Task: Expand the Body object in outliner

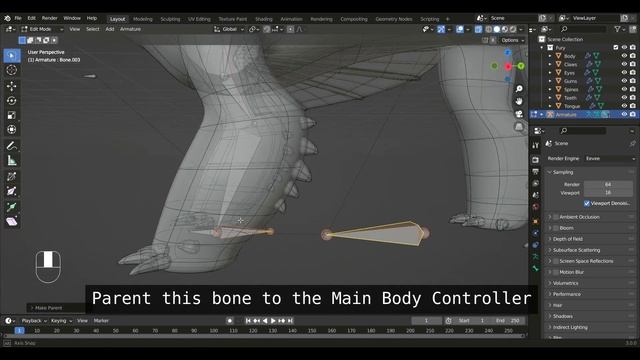Action: point(550,56)
